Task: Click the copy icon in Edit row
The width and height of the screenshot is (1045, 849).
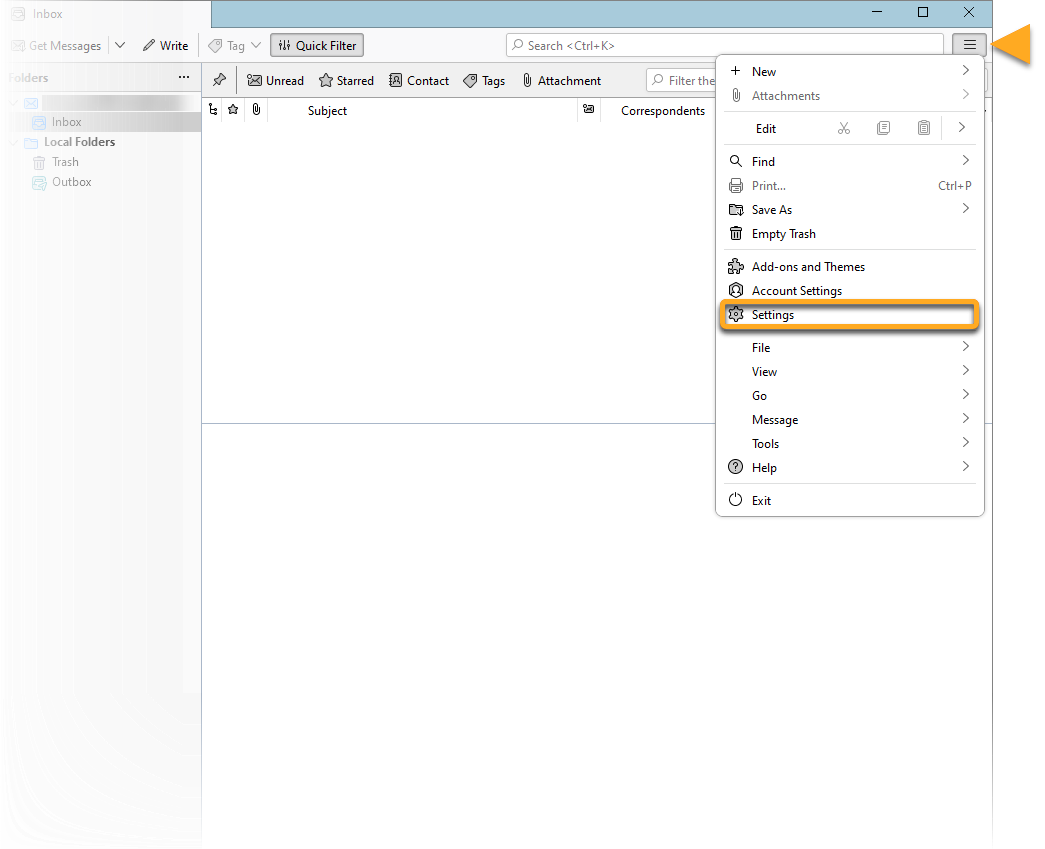Action: click(883, 128)
